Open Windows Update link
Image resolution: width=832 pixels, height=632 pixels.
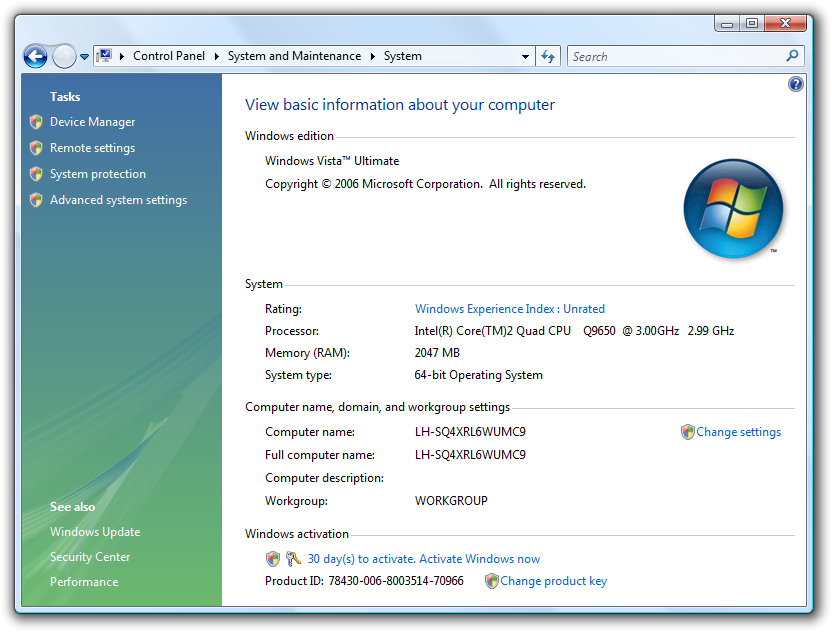95,531
